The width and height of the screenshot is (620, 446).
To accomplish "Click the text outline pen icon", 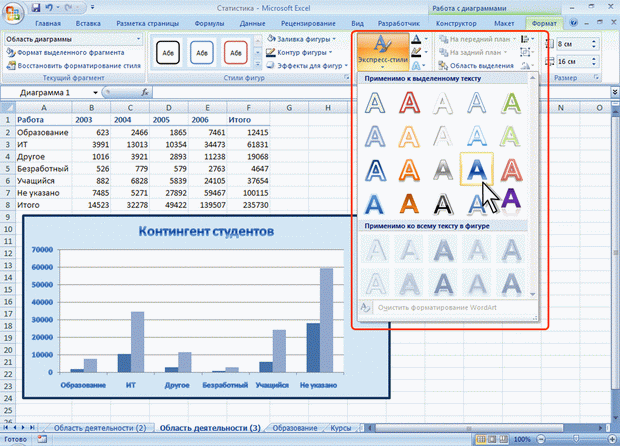I will click(416, 52).
